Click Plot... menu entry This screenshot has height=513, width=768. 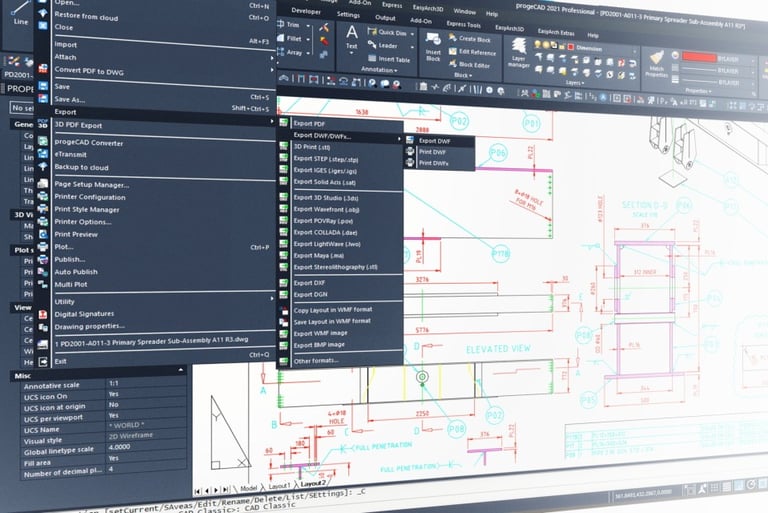(x=64, y=247)
